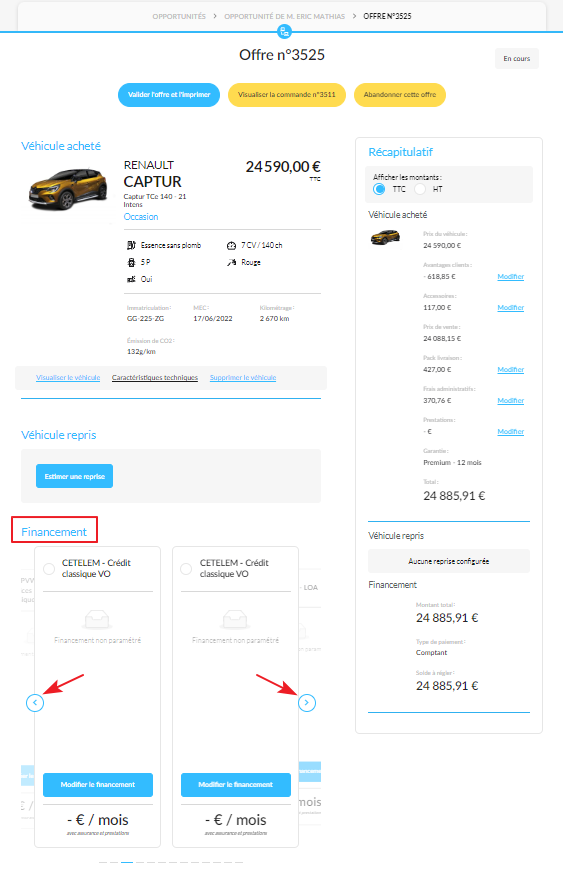Open the Visualiser le véhicule link
Screen dimensions: 563x878
[x=68, y=377]
